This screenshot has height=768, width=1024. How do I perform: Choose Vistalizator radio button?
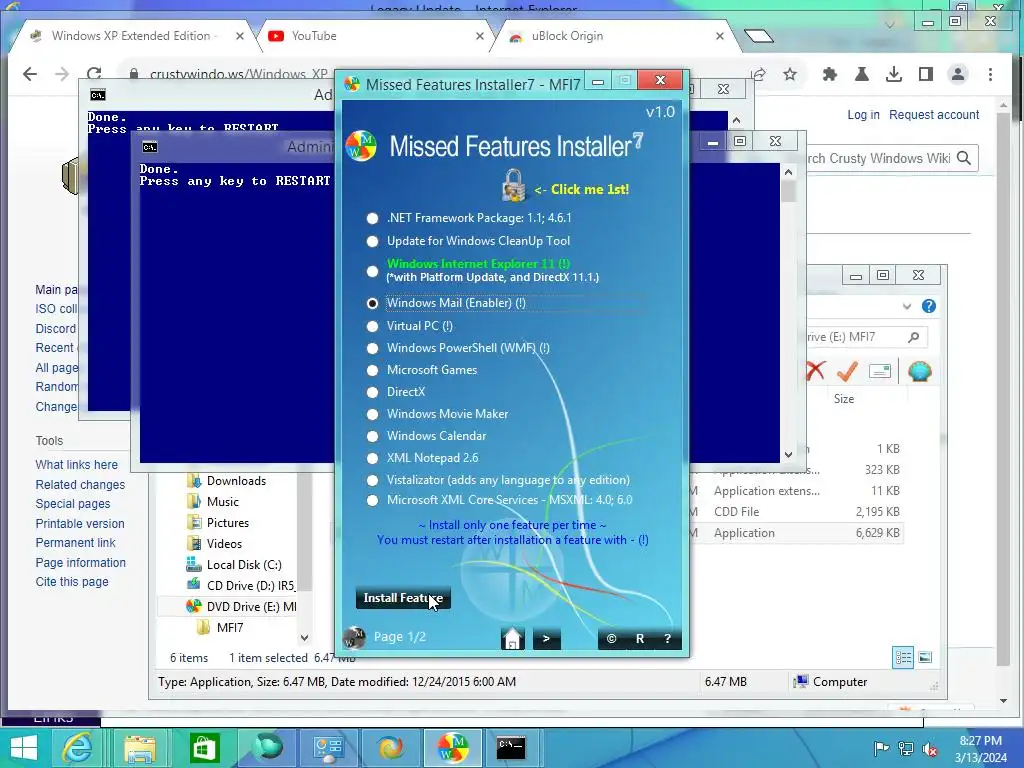click(x=372, y=480)
